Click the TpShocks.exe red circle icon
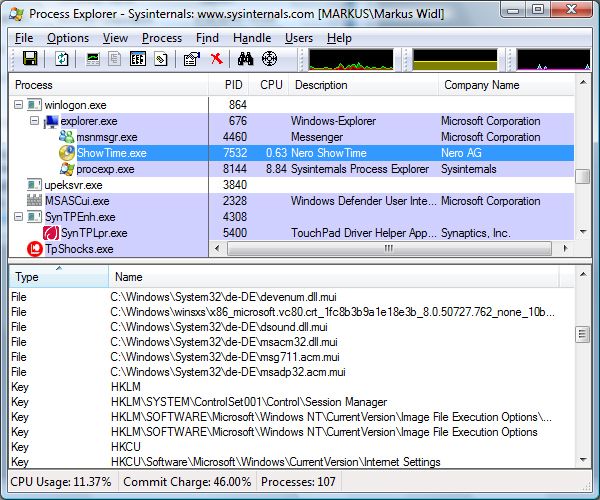 point(35,249)
